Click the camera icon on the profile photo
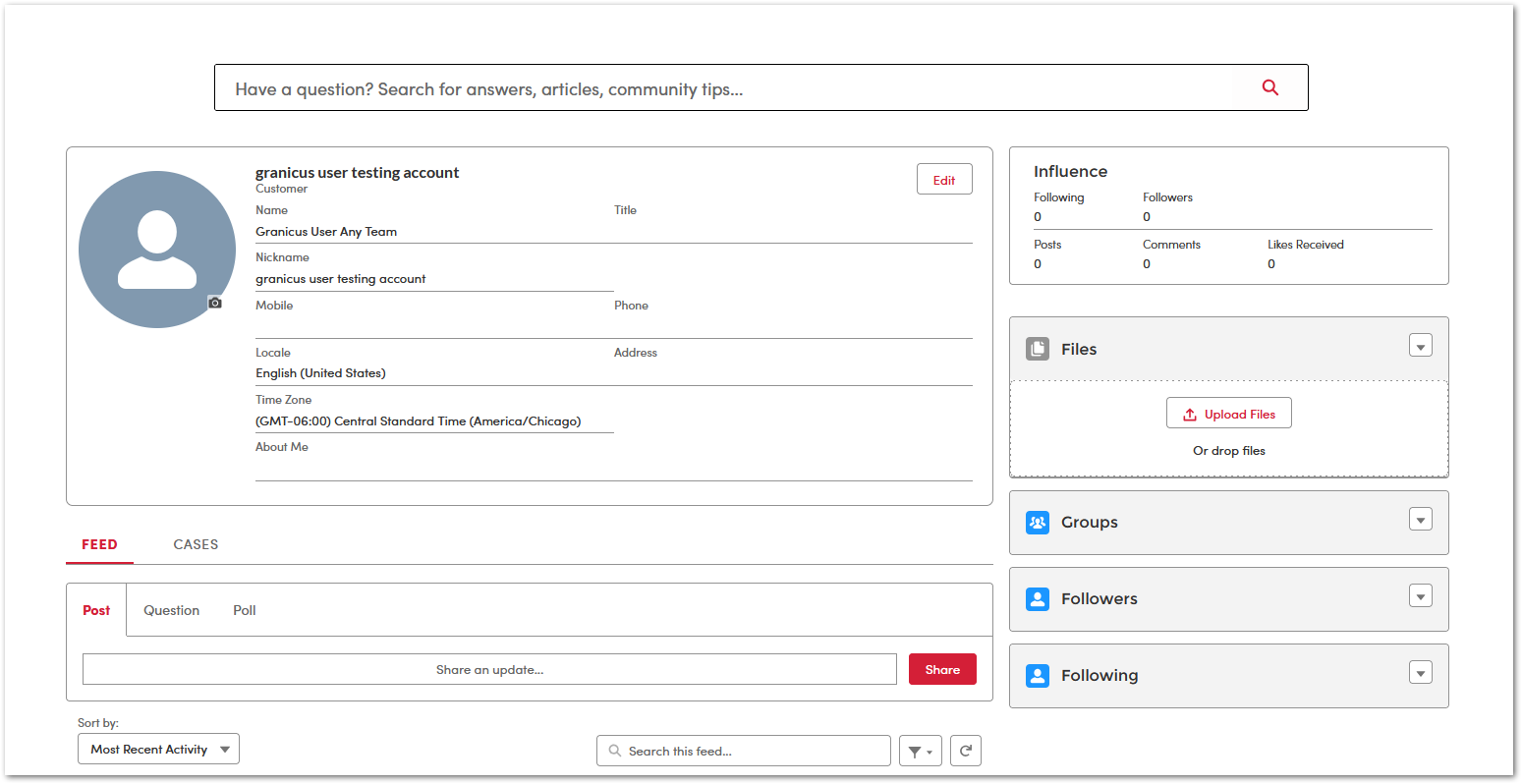The image size is (1522, 784). (214, 302)
